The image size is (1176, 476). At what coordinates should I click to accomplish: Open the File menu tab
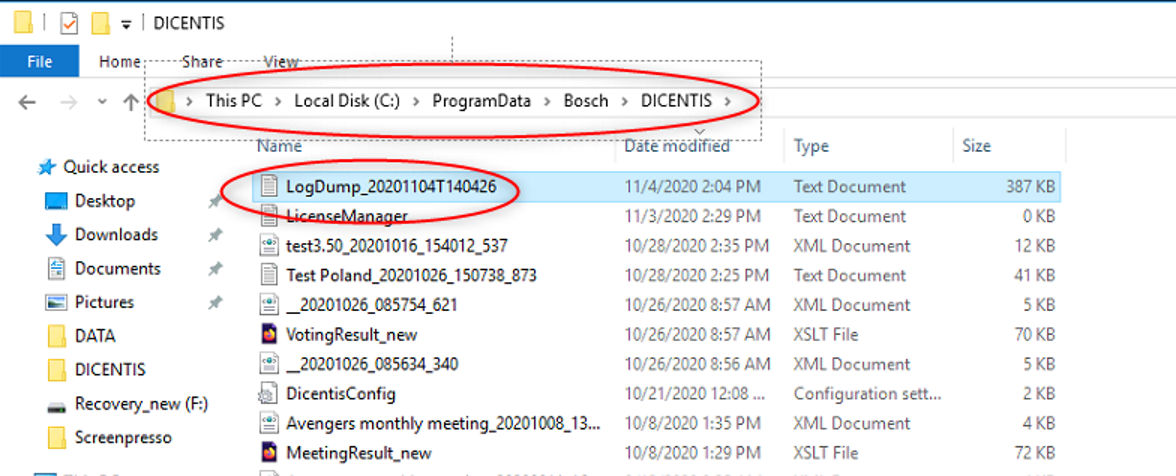tap(39, 61)
